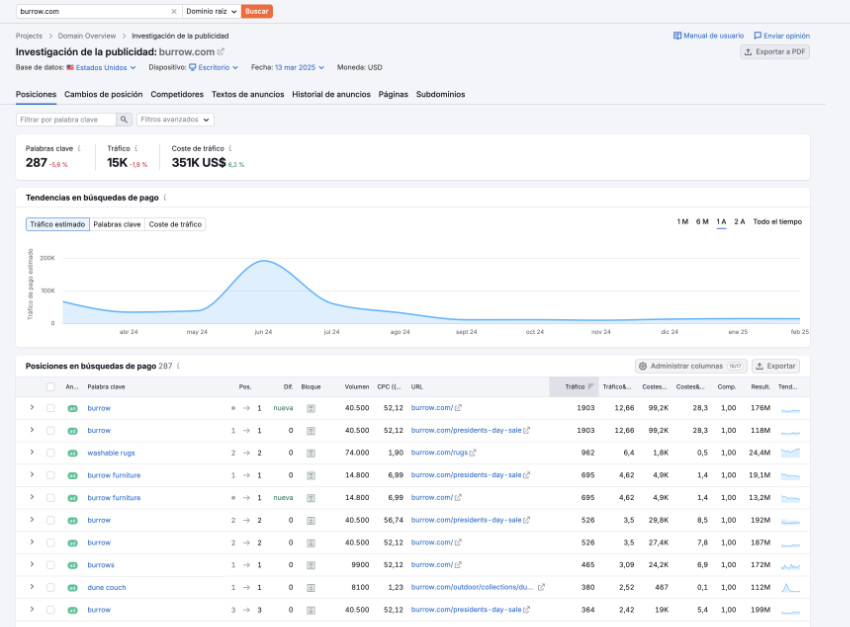Expand the washable rugs row
The height and width of the screenshot is (627, 850).
tap(32, 453)
